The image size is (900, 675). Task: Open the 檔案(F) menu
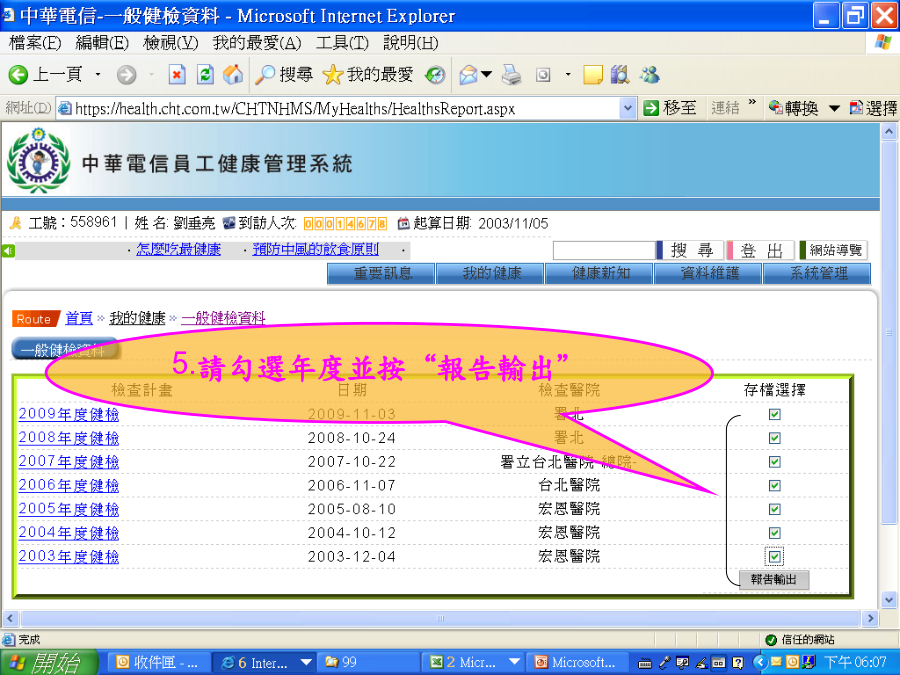pyautogui.click(x=35, y=43)
